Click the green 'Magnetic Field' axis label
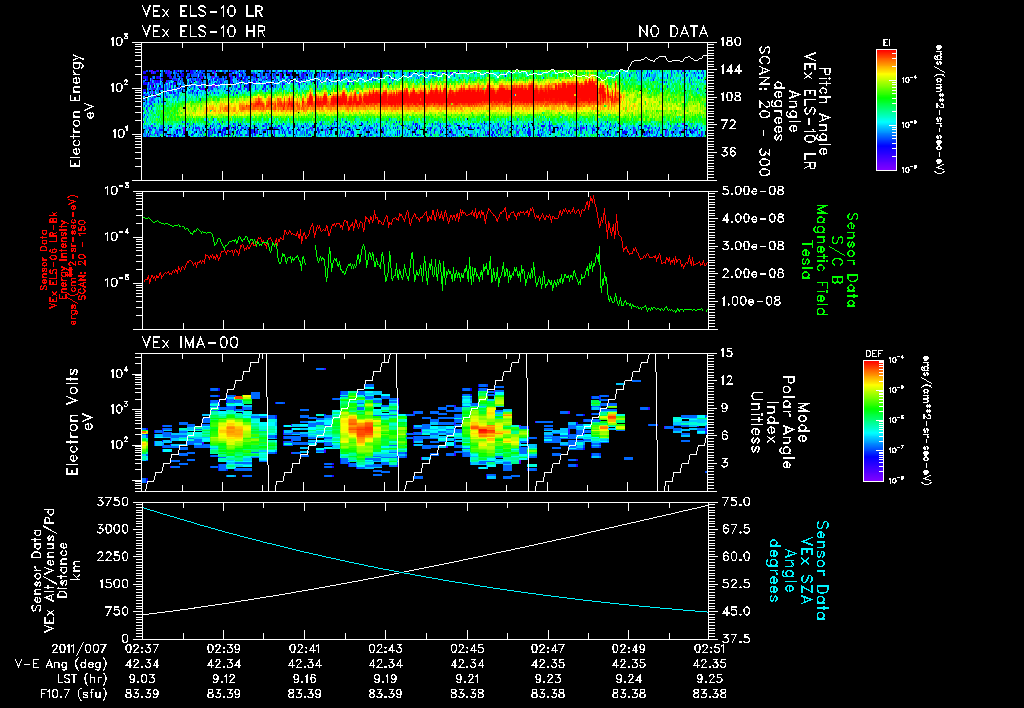This screenshot has width=1024, height=708. [822, 260]
